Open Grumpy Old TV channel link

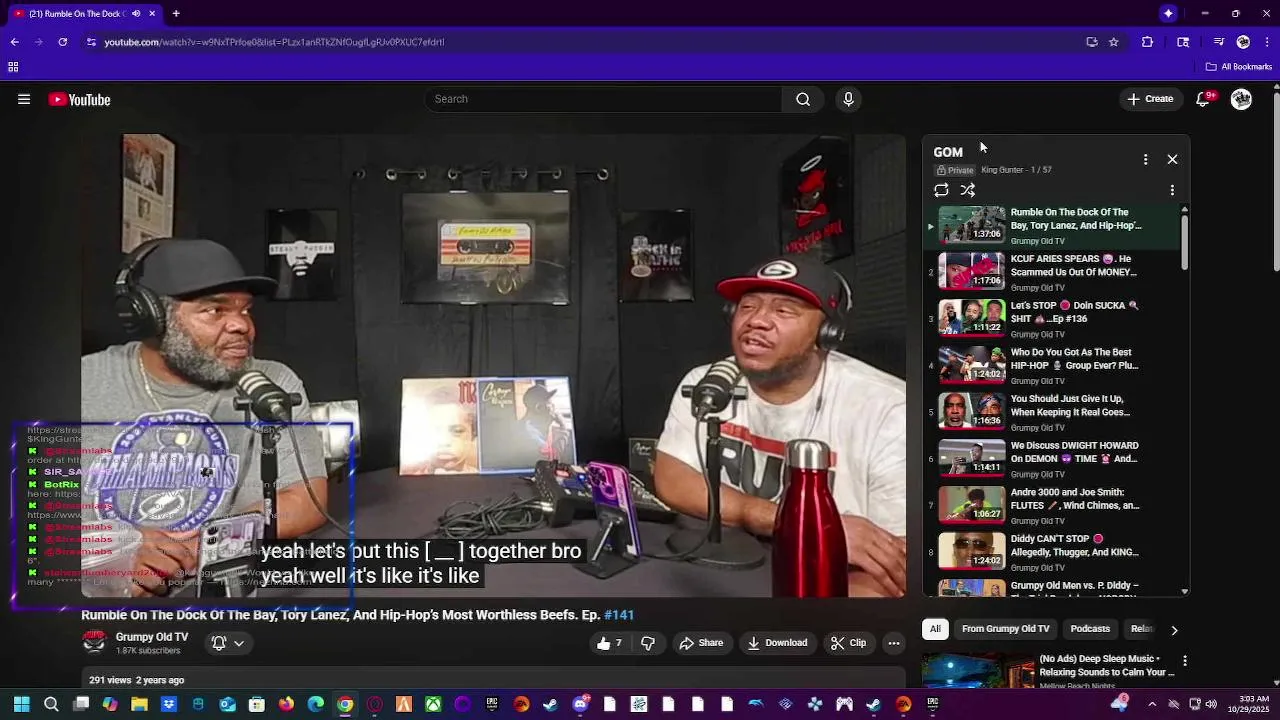[x=152, y=637]
